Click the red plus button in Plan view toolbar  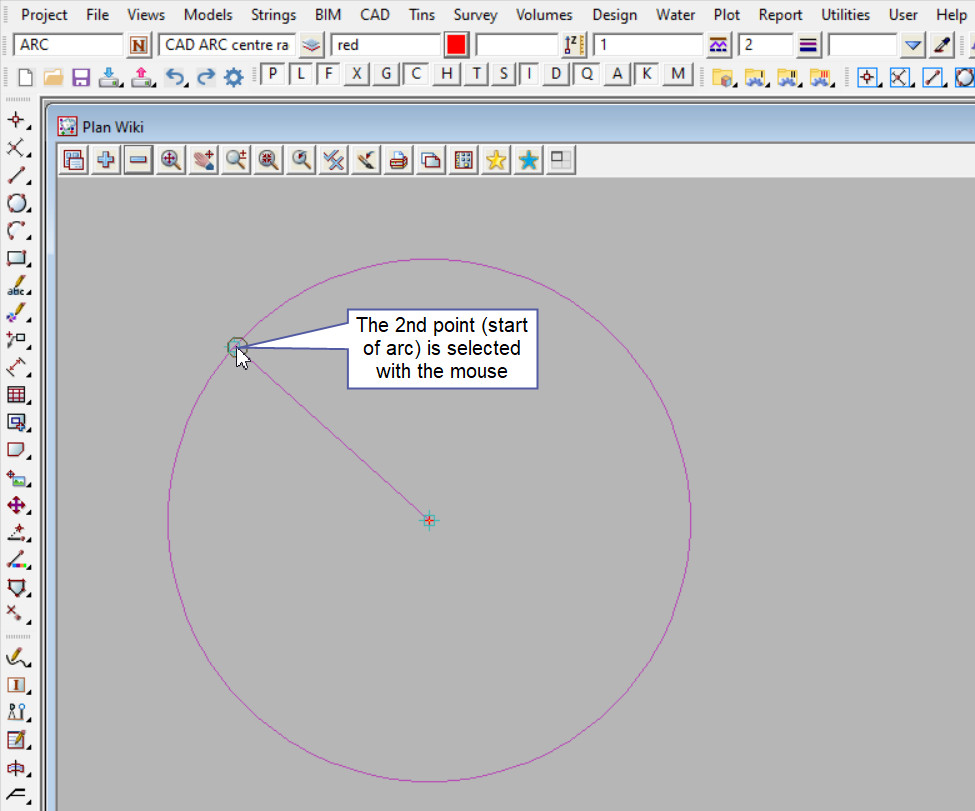105,160
